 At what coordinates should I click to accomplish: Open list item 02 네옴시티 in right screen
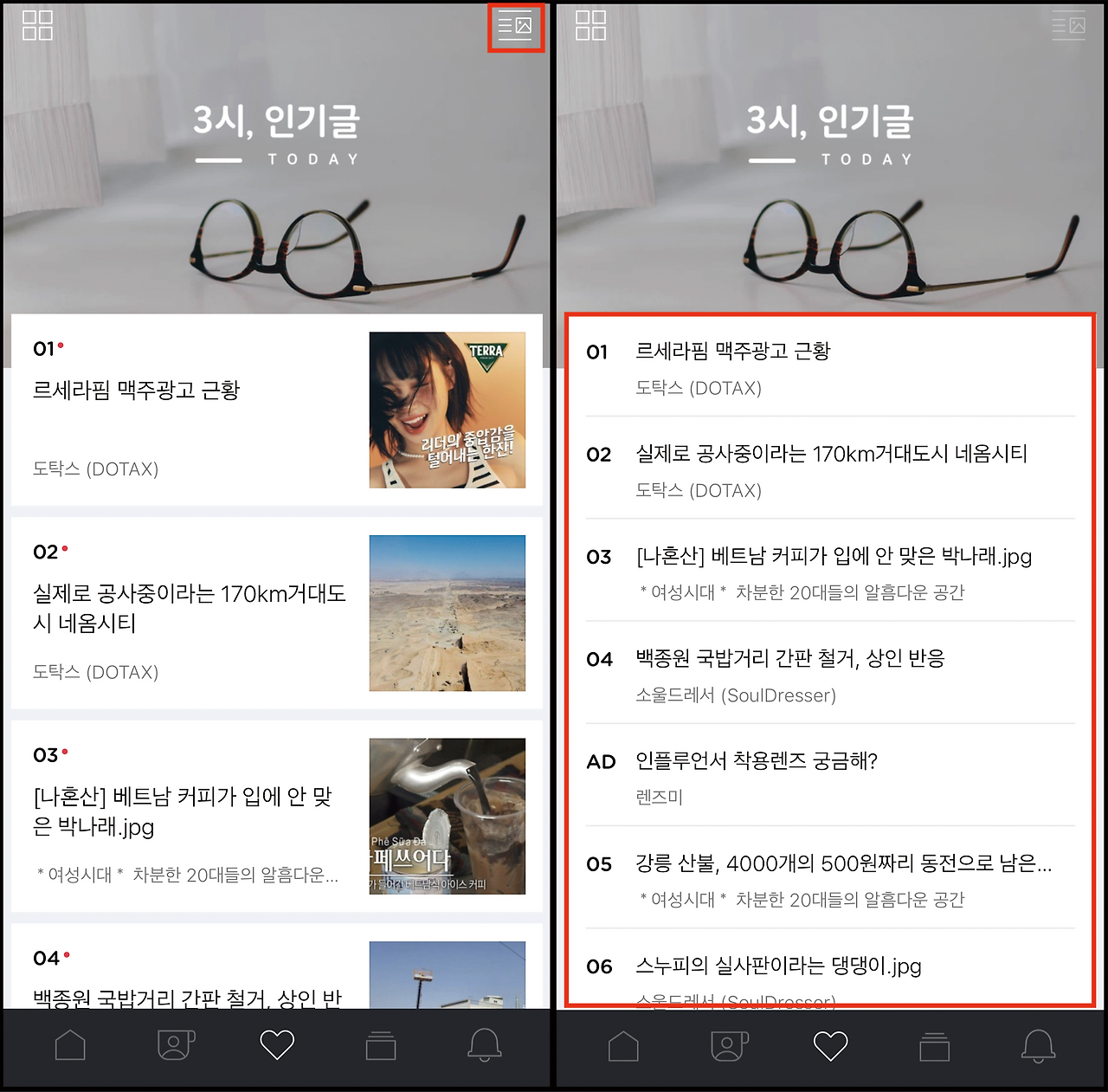pyautogui.click(x=831, y=468)
